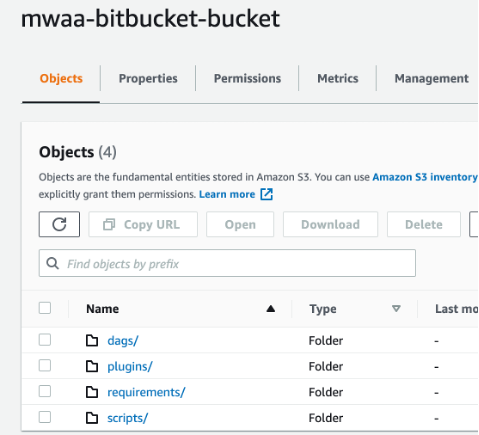
Task: Click the Name column header
Action: (x=102, y=309)
